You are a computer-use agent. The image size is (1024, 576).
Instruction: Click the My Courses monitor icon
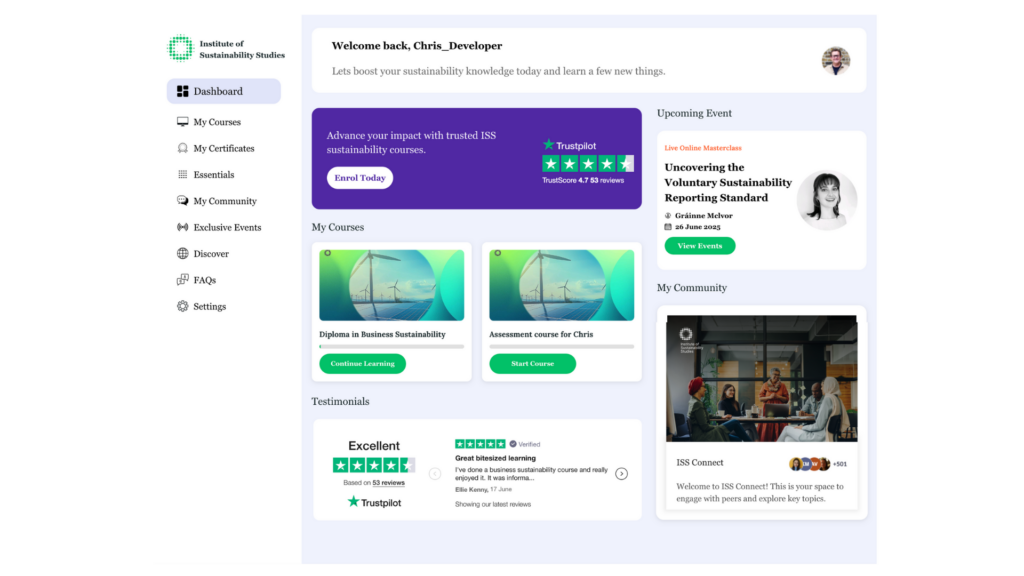(x=182, y=122)
